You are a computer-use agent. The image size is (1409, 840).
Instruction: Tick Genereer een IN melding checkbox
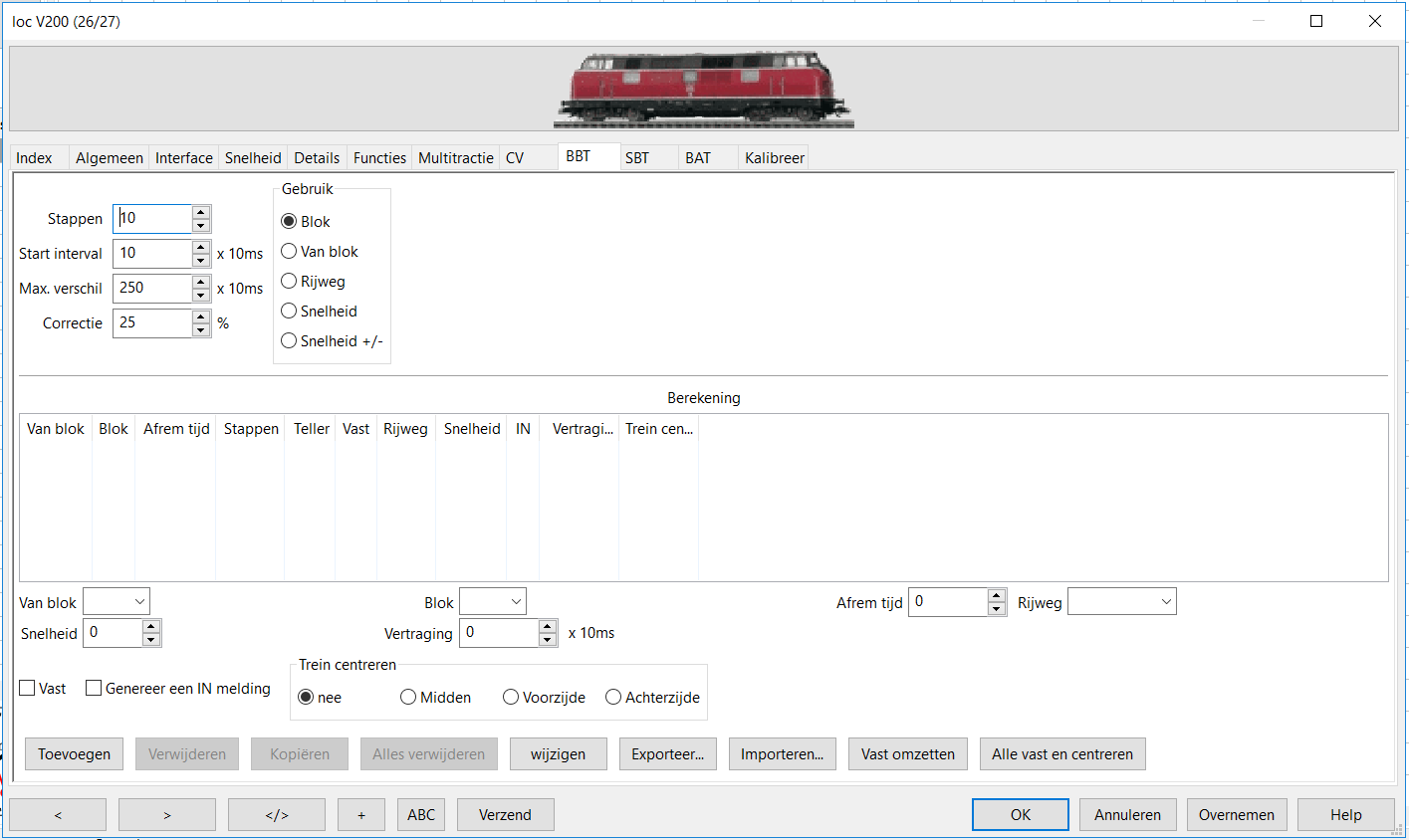click(94, 688)
